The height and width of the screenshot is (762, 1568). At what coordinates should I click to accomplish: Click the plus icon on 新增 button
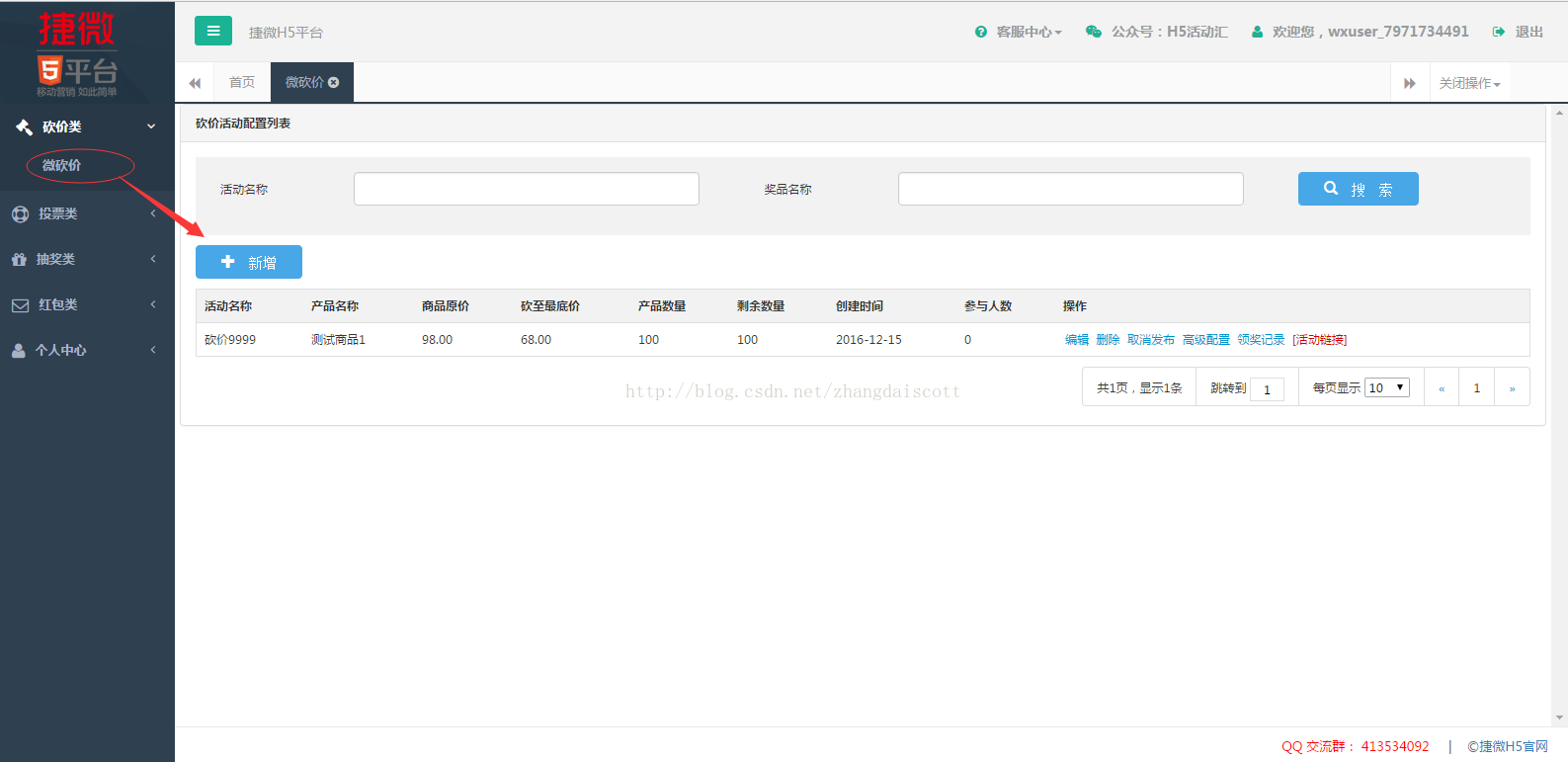(228, 262)
